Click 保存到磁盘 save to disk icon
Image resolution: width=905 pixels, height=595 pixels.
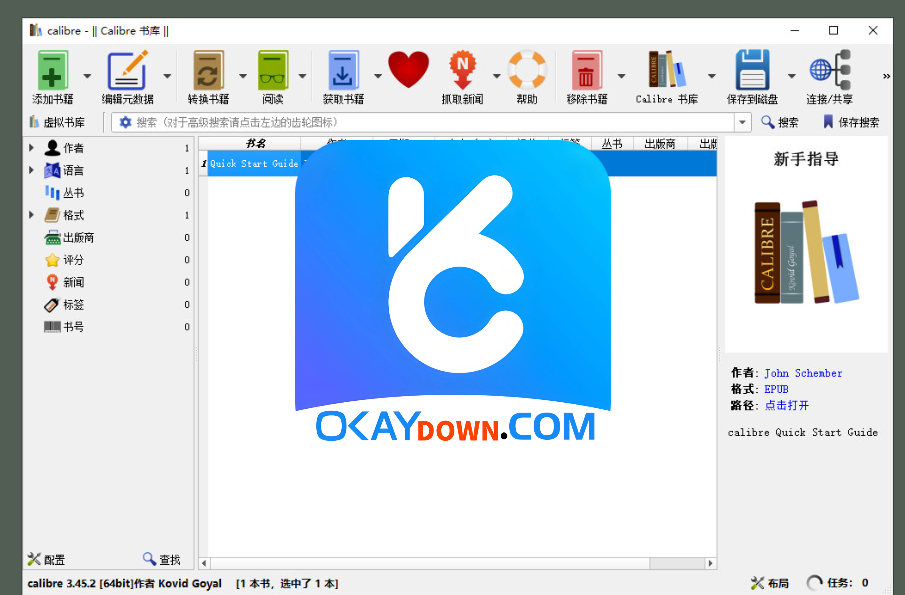753,70
